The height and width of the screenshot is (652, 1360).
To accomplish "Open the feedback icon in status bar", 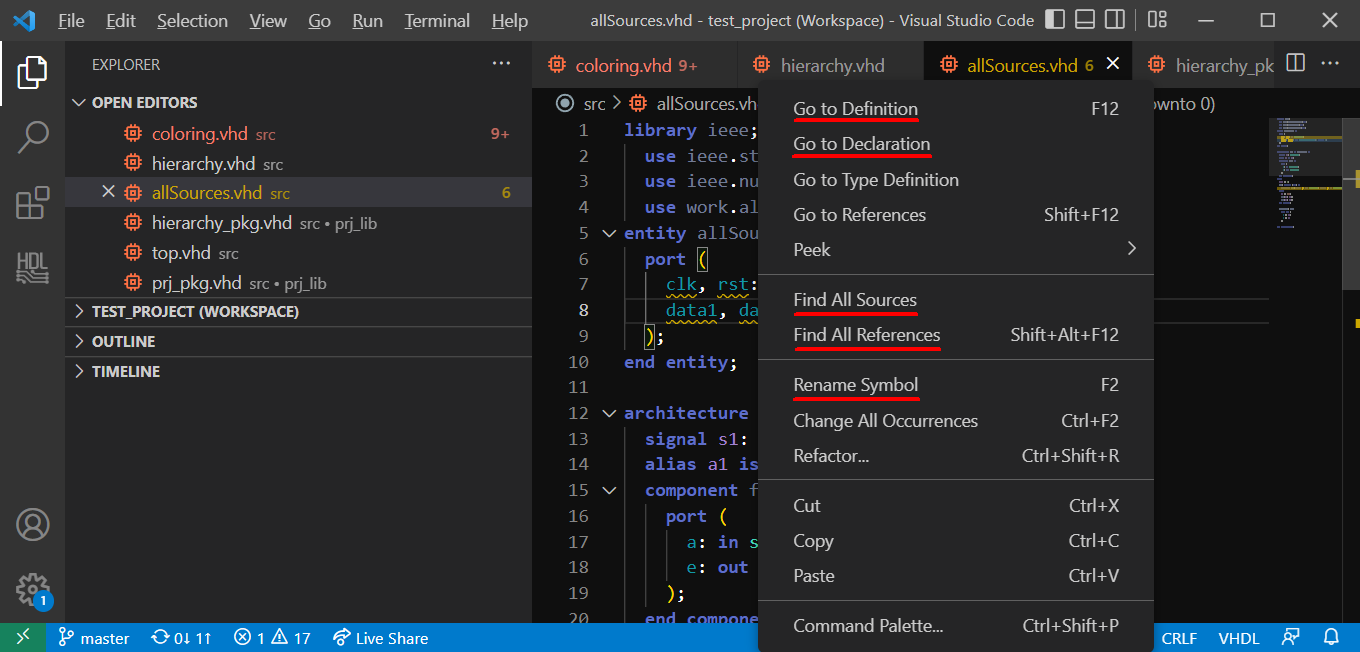I will [1291, 637].
